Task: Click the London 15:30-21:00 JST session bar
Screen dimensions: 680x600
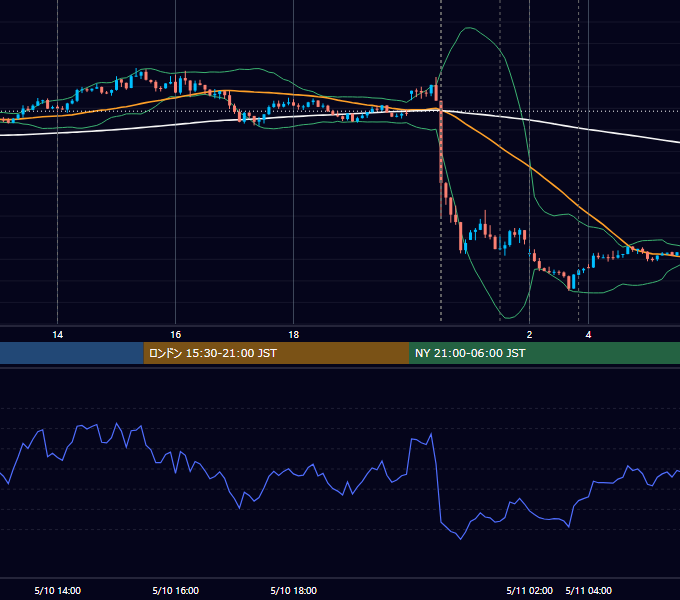Action: tap(276, 353)
